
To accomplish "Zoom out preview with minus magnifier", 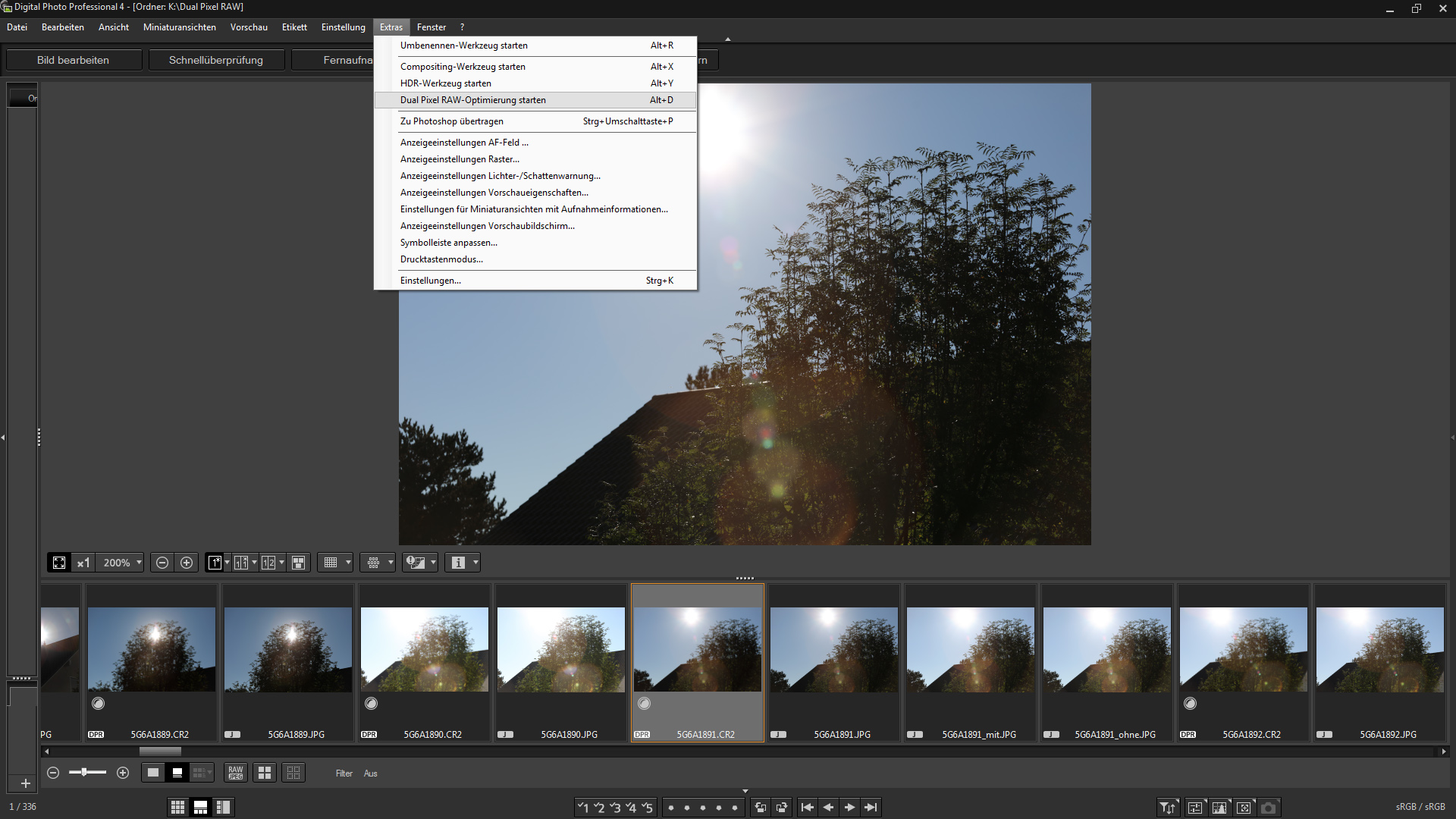I will click(162, 563).
